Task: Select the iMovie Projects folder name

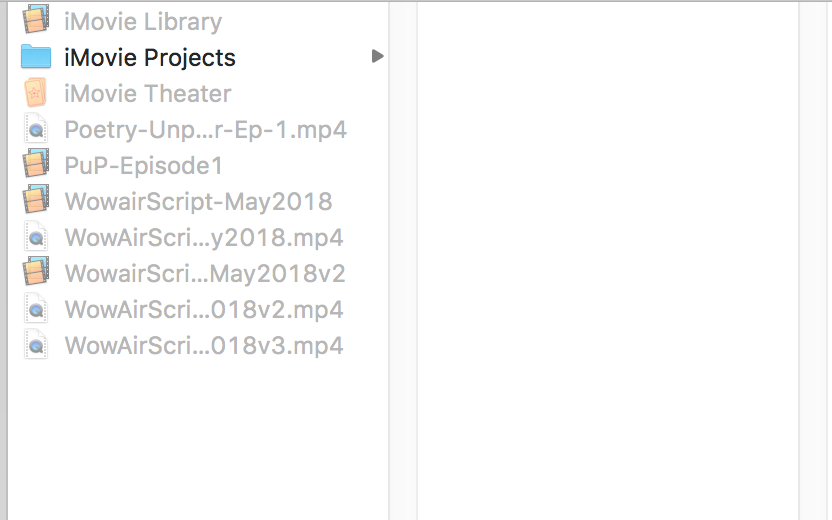Action: pyautogui.click(x=150, y=57)
